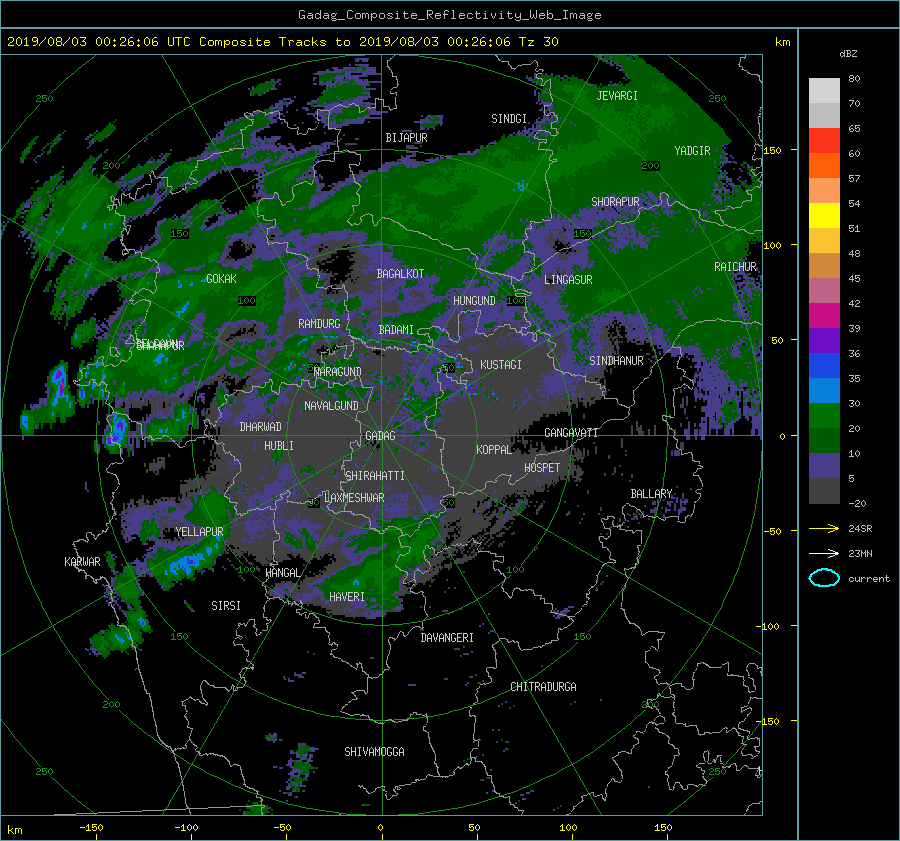This screenshot has height=841, width=900.
Task: Click the NAVALGUND city label
Action: click(x=331, y=406)
